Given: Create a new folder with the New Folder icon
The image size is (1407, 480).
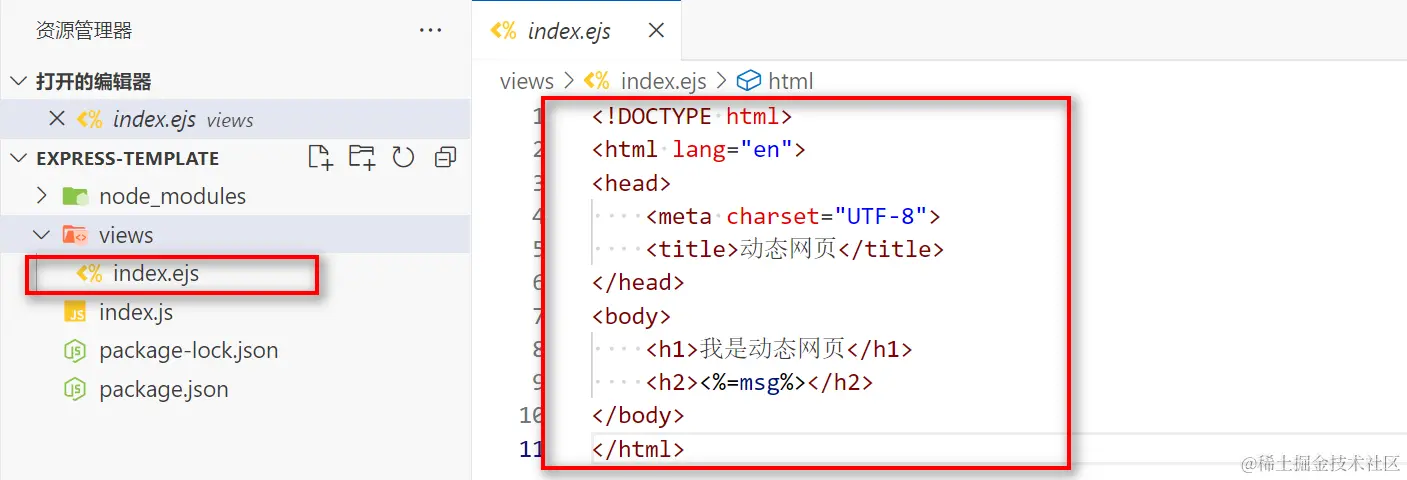Looking at the screenshot, I should pyautogui.click(x=361, y=157).
